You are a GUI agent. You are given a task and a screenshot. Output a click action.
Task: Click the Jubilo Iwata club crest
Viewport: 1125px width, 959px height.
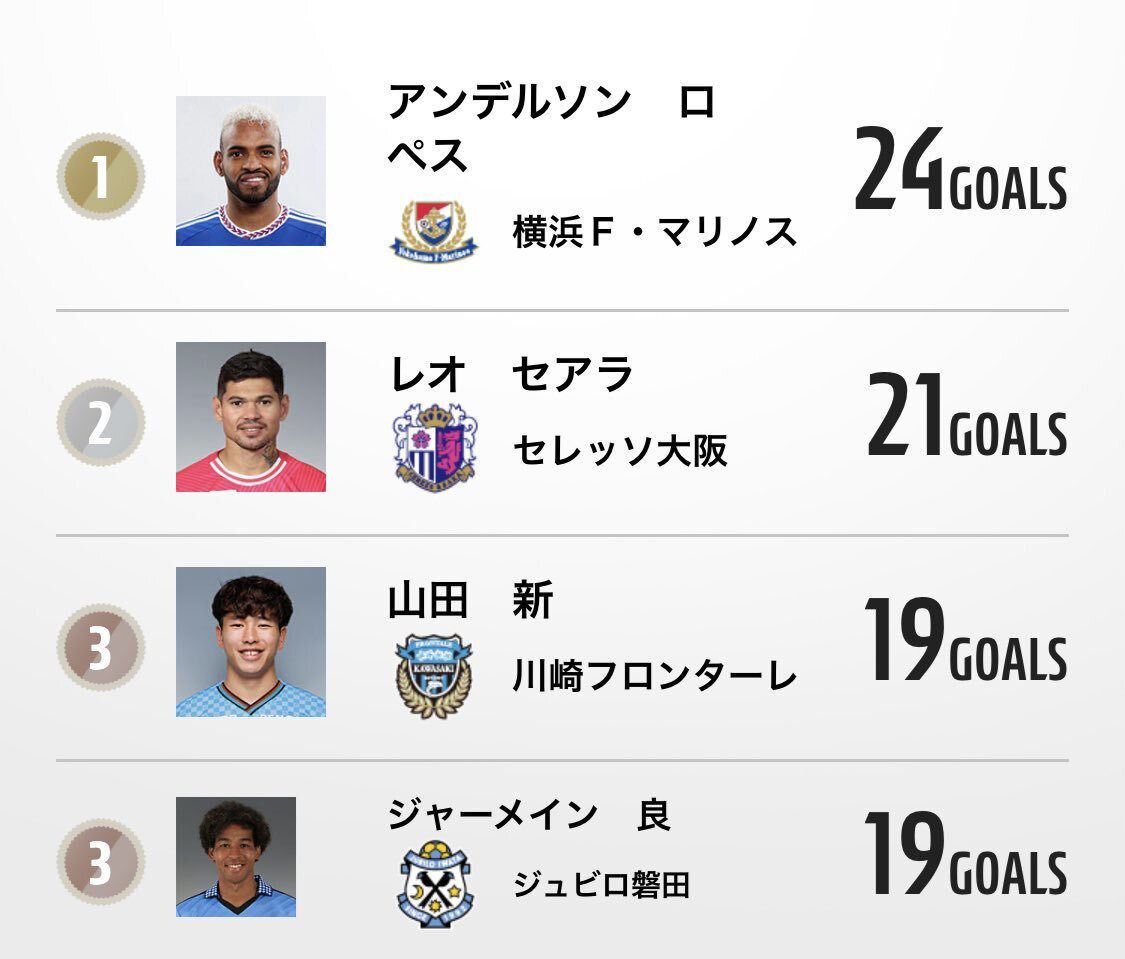pyautogui.click(x=434, y=884)
